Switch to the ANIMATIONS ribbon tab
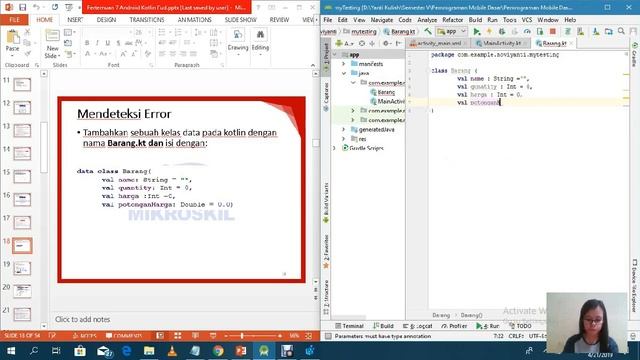Screen dimensions: 640x360 click(x=194, y=20)
